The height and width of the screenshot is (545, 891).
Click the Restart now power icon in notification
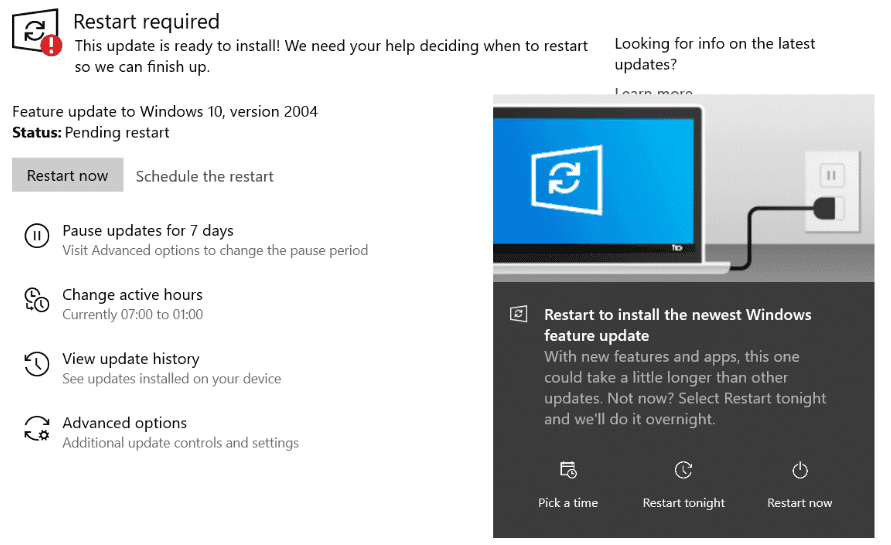[800, 469]
